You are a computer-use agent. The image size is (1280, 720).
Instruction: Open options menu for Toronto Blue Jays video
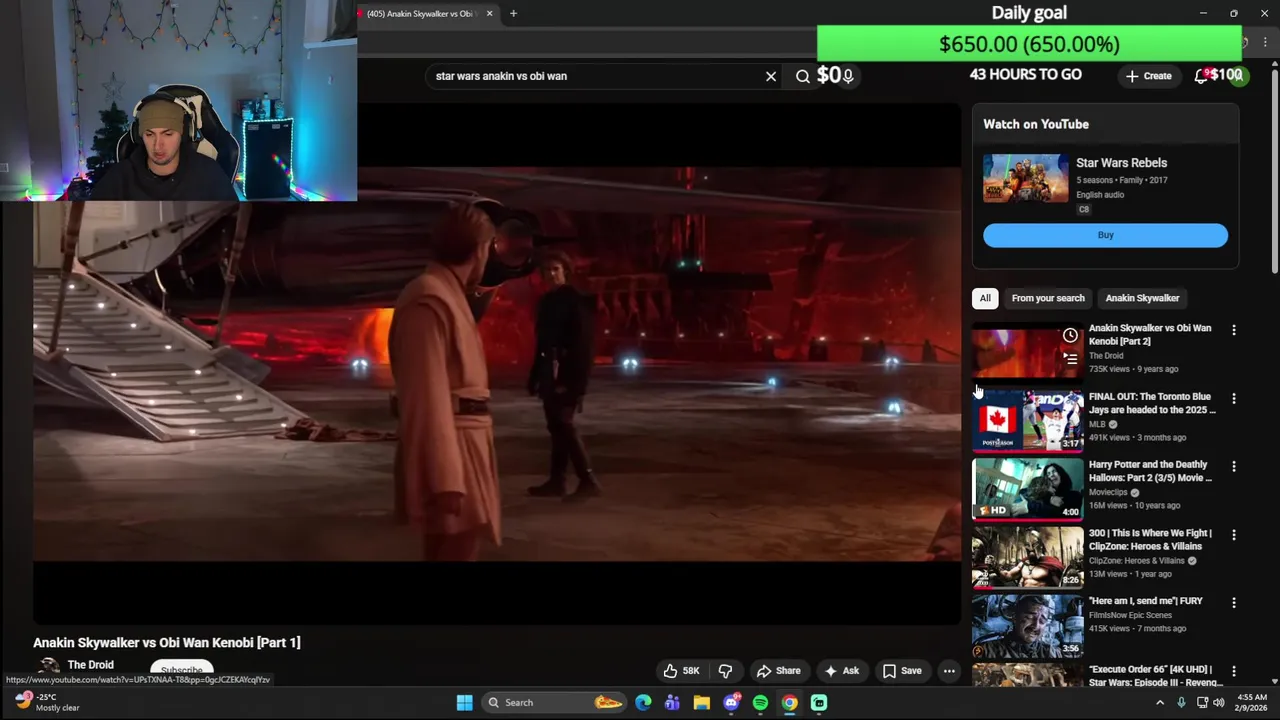[1234, 398]
